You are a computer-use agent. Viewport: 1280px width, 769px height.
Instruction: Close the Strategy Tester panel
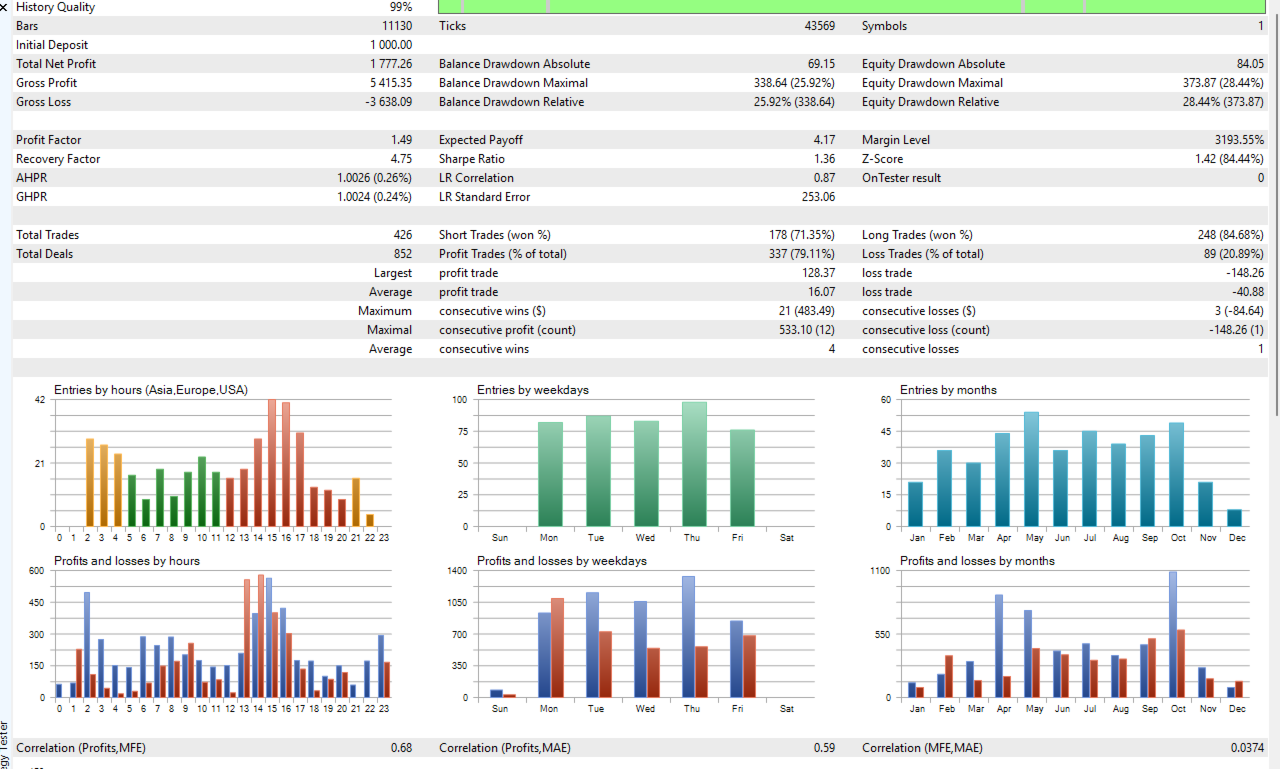(6, 7)
